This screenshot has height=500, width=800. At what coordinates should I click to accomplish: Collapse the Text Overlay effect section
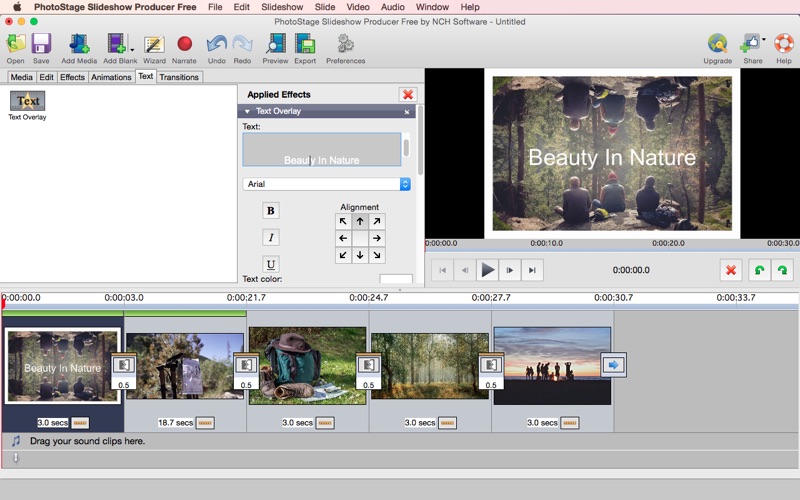pos(247,112)
